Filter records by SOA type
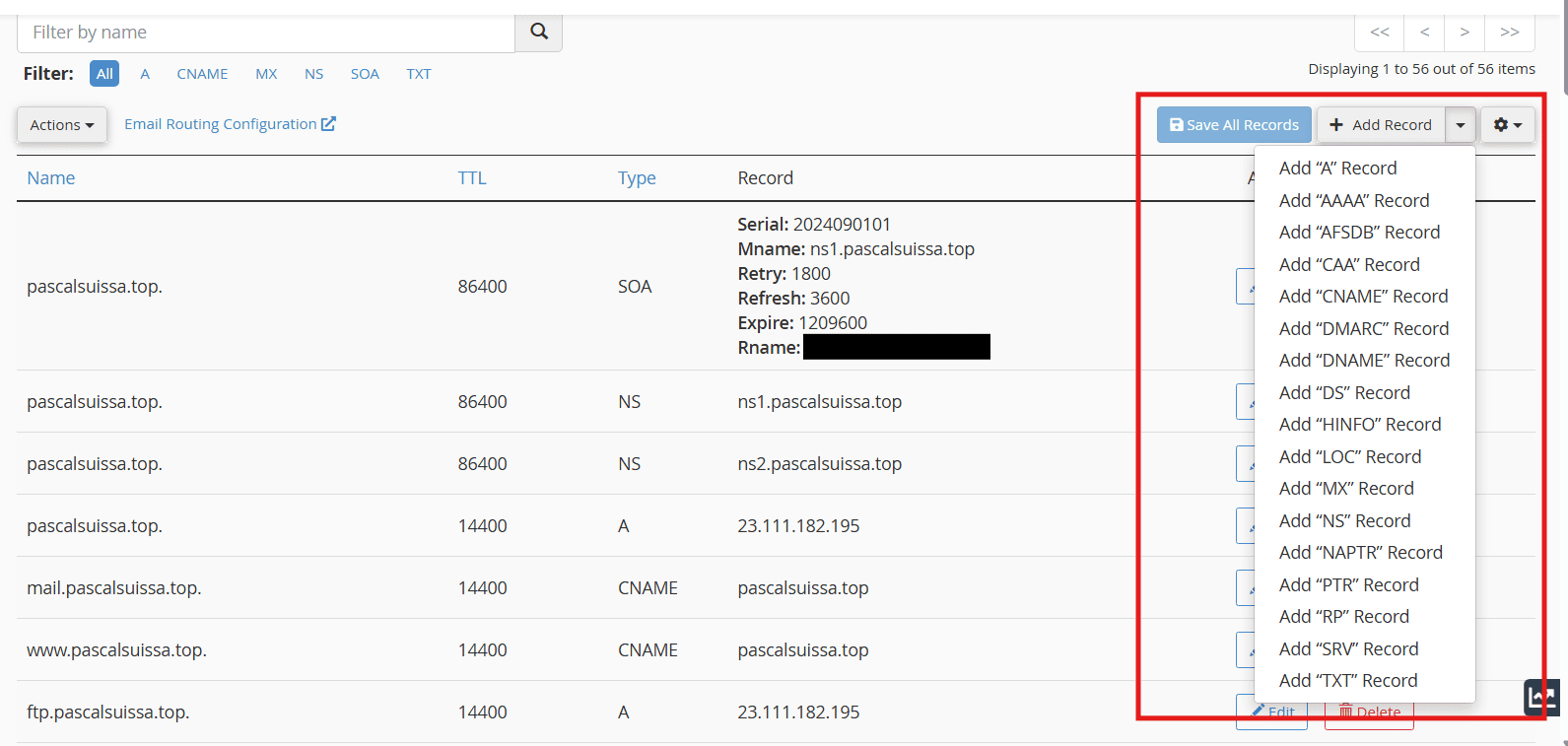The width and height of the screenshot is (1568, 746). pyautogui.click(x=365, y=74)
